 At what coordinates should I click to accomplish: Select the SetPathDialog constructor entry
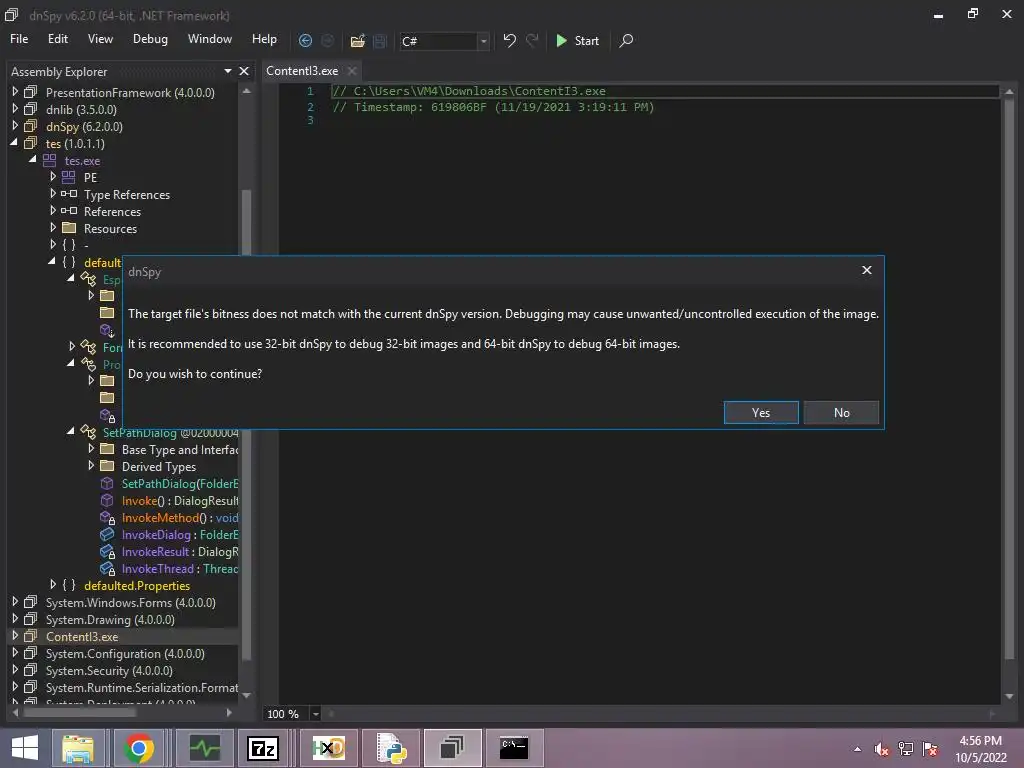coord(180,484)
